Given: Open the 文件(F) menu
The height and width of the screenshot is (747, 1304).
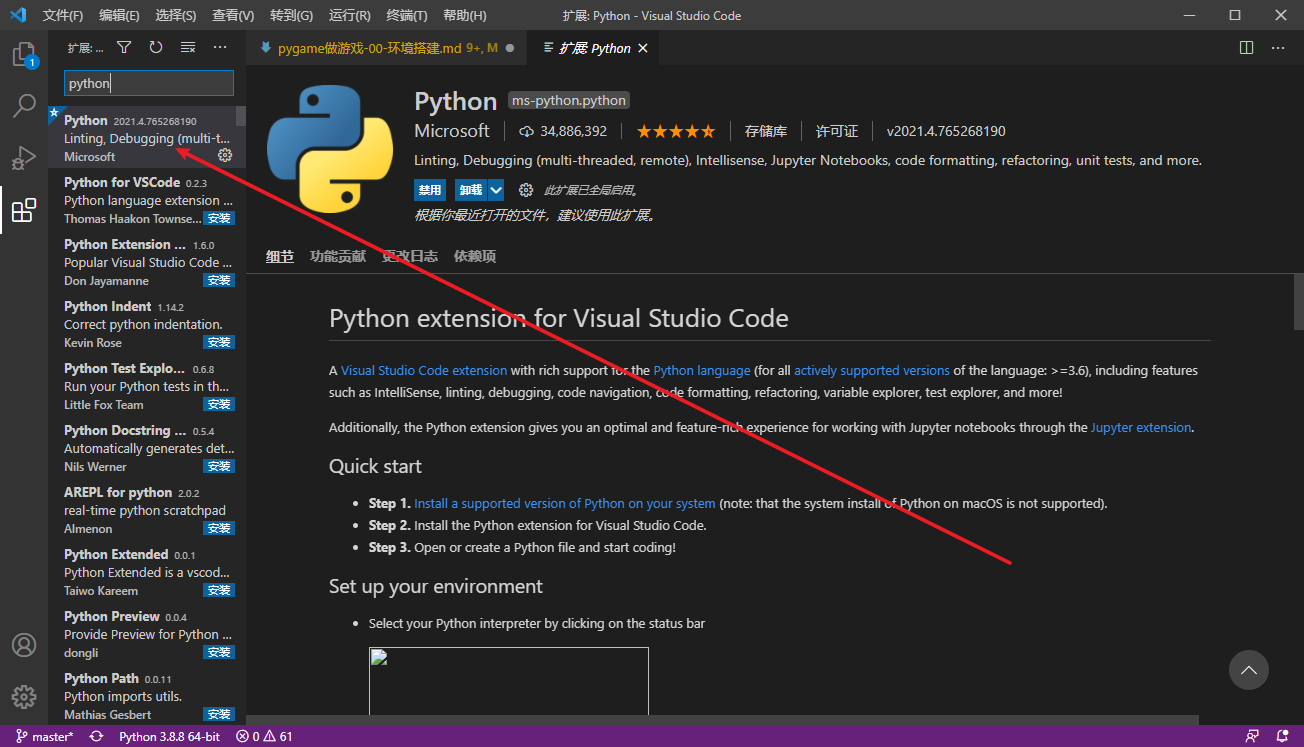Looking at the screenshot, I should (x=63, y=16).
